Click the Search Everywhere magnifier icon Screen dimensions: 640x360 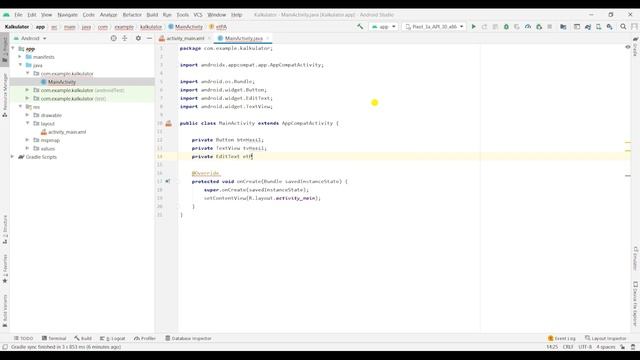623,27
